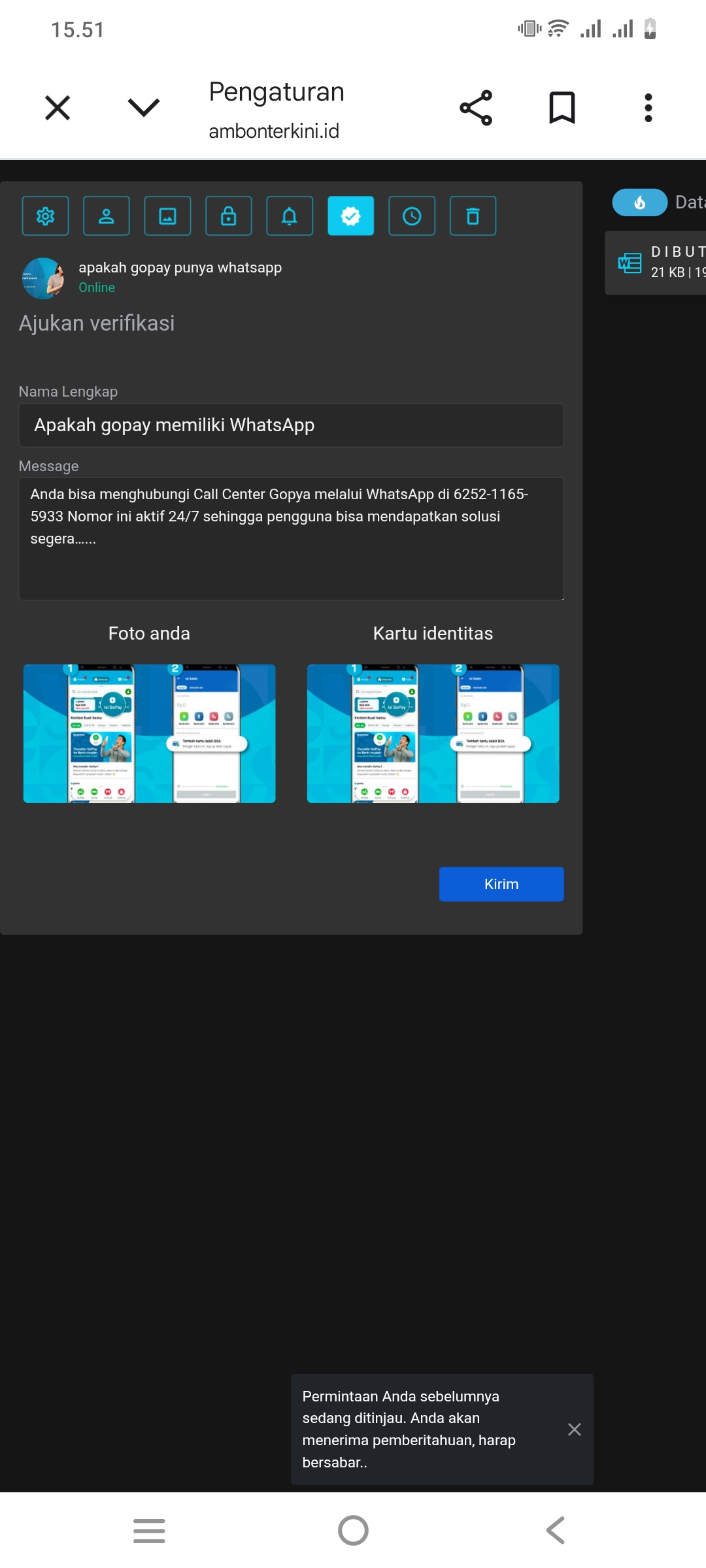The height and width of the screenshot is (1568, 706).
Task: Open the three-dot overflow menu
Action: [x=648, y=108]
